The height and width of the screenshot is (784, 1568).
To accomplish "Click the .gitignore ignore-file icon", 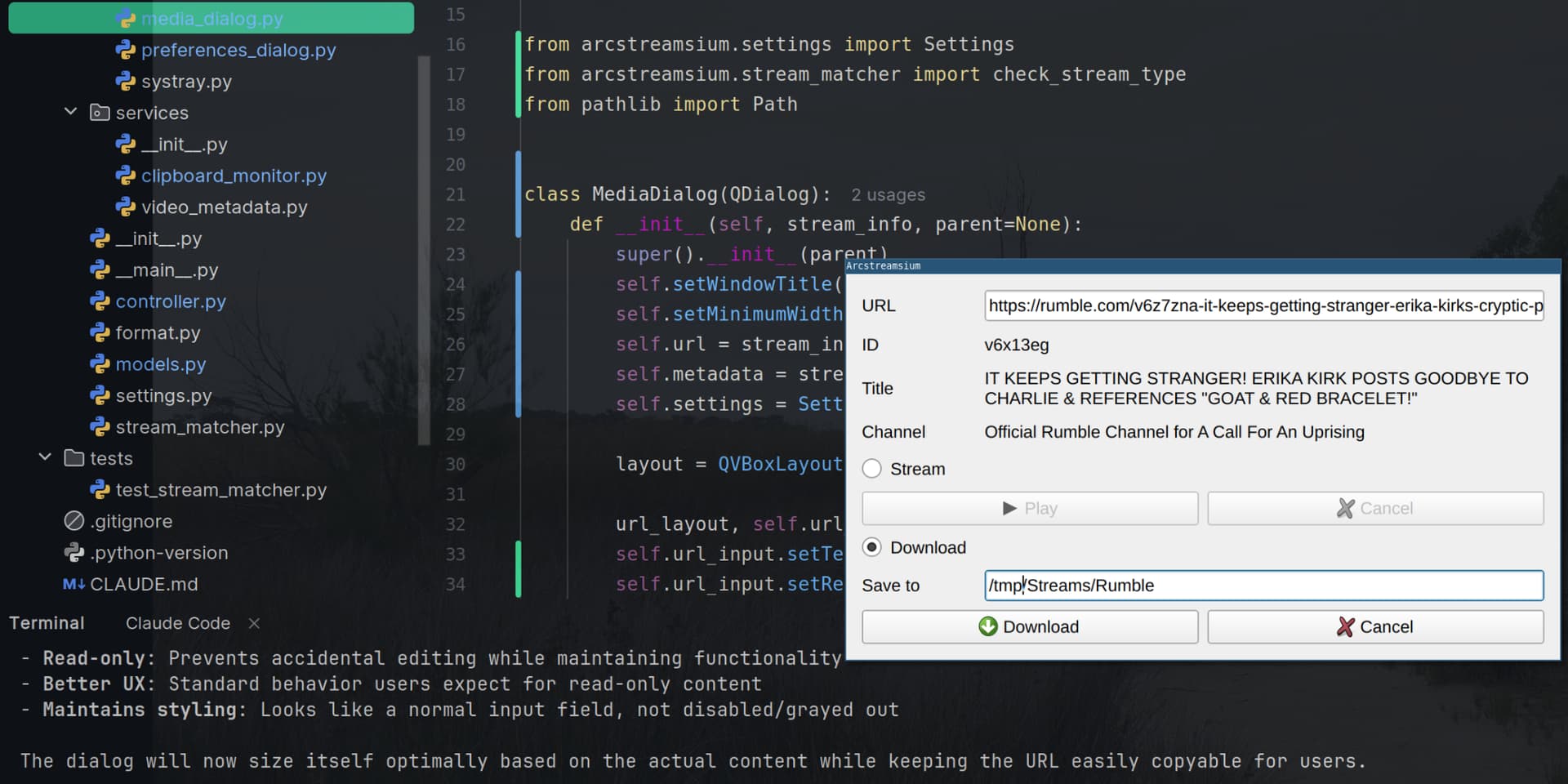I will pos(74,521).
